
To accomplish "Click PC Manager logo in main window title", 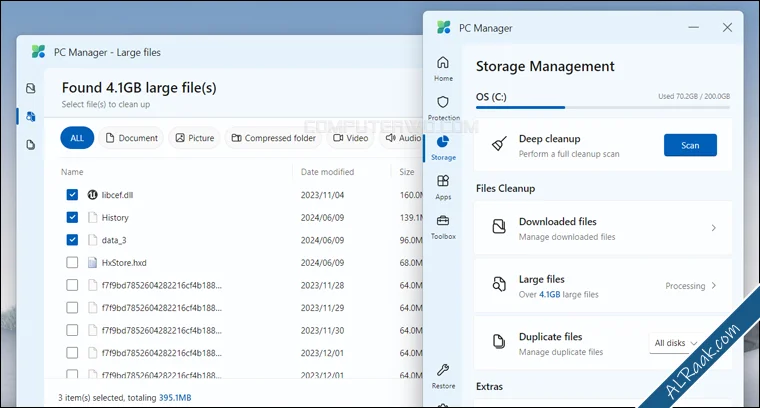I will [443, 27].
